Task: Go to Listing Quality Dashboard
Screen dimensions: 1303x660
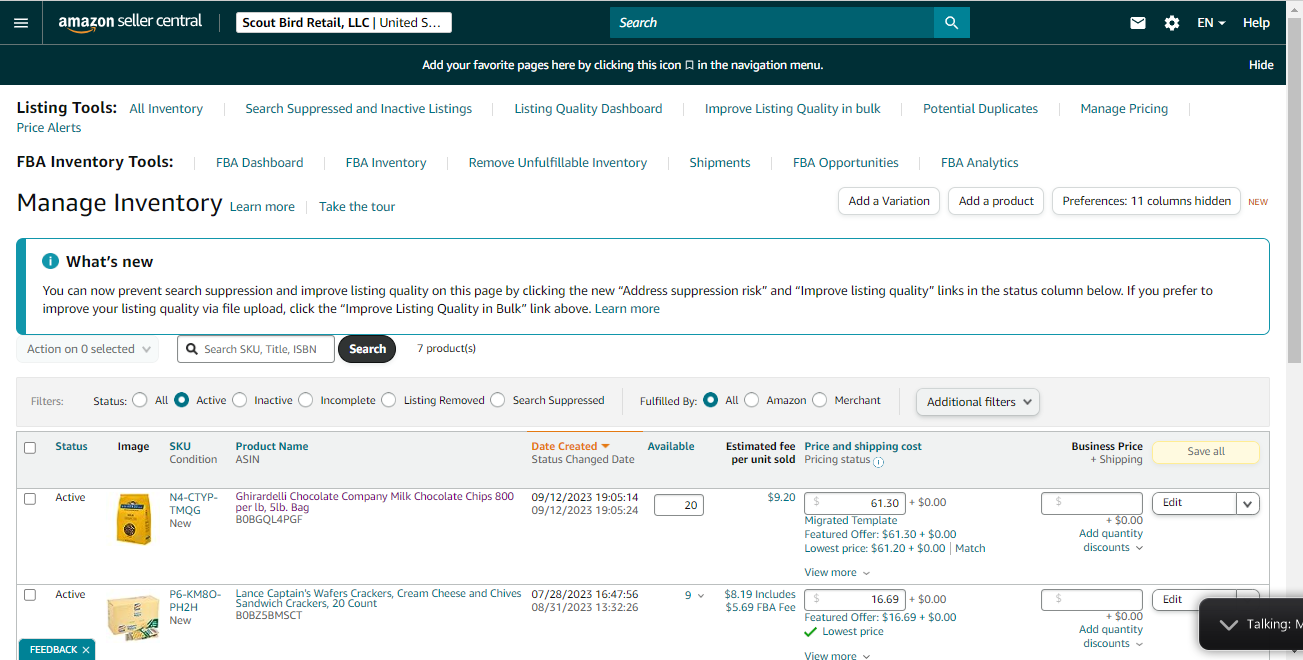Action: (x=588, y=109)
